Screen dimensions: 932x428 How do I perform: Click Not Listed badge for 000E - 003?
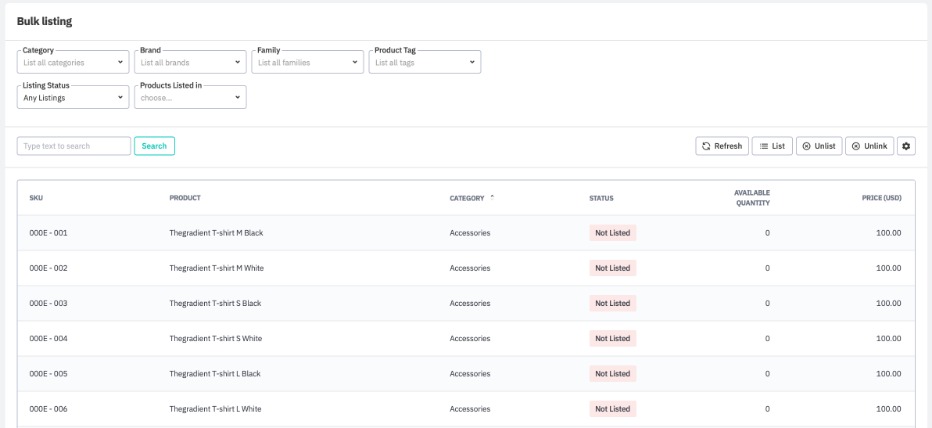[612, 303]
